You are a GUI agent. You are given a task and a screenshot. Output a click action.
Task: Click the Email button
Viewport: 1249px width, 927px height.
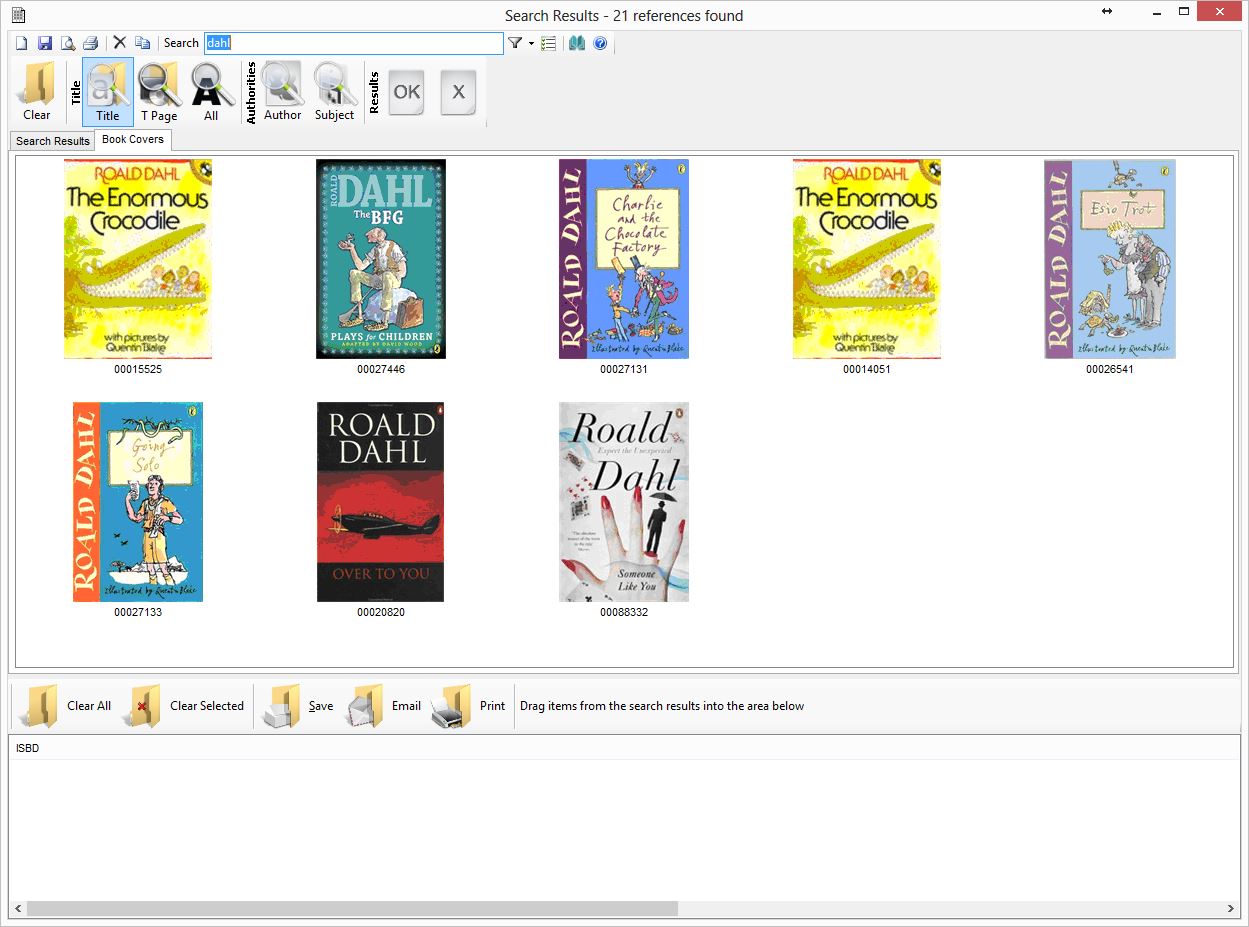point(383,706)
